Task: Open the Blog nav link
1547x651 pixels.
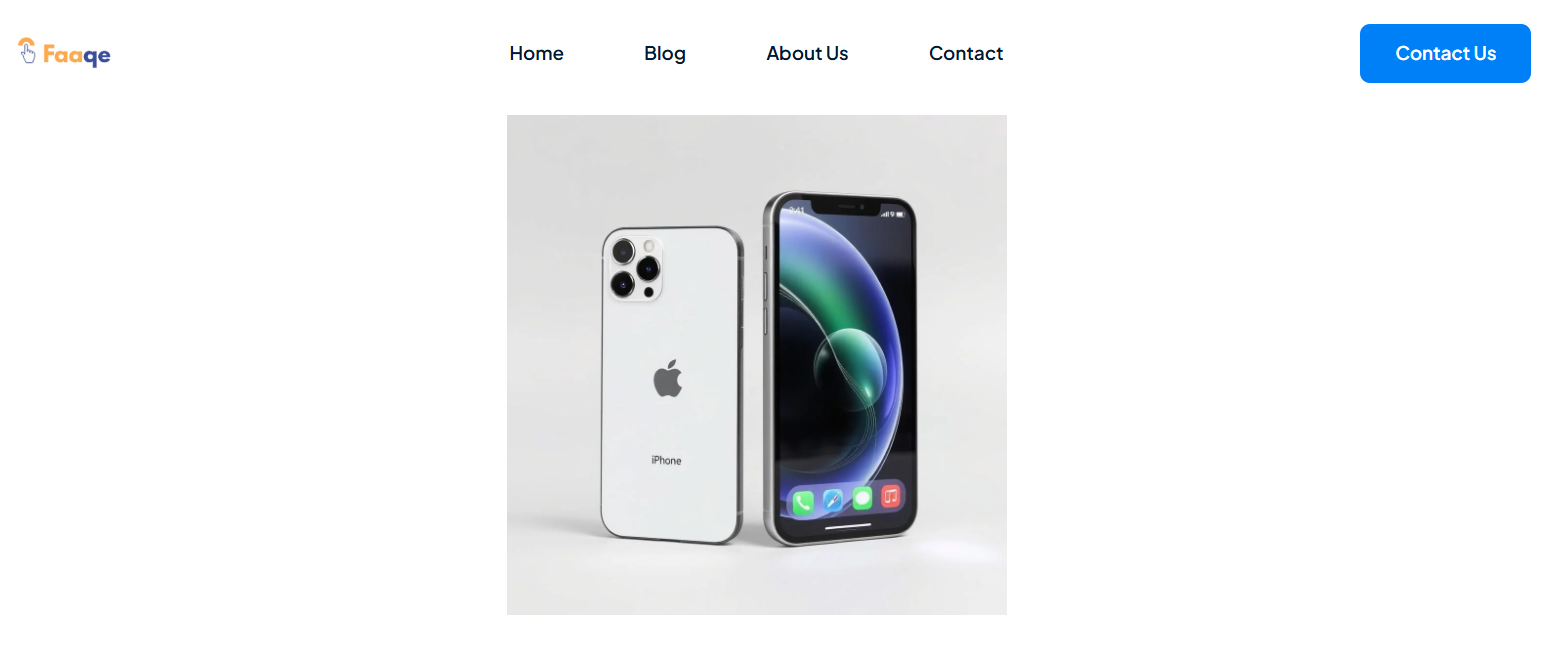Action: point(665,53)
